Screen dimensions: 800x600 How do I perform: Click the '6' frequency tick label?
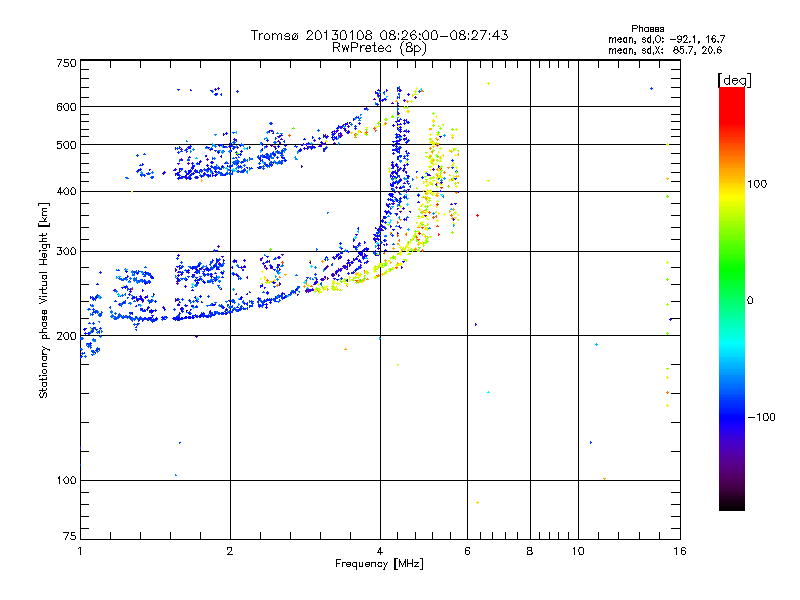(x=467, y=551)
